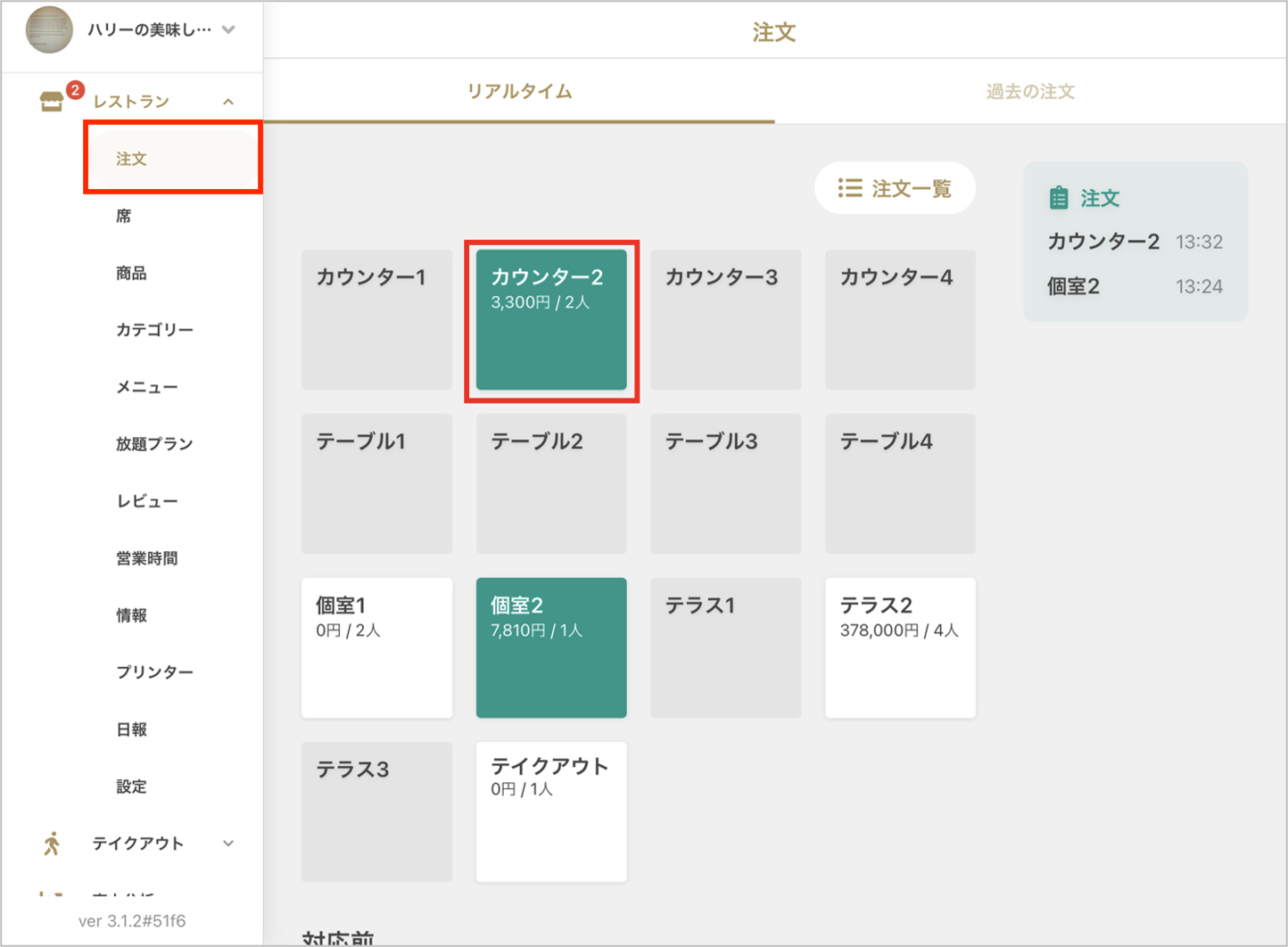Open the 放題プラン menu item
Screen dimensions: 1288x947
click(153, 444)
